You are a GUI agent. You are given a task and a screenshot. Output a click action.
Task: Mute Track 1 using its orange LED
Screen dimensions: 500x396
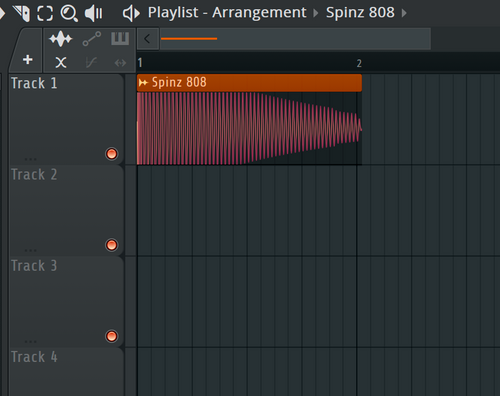coord(112,154)
